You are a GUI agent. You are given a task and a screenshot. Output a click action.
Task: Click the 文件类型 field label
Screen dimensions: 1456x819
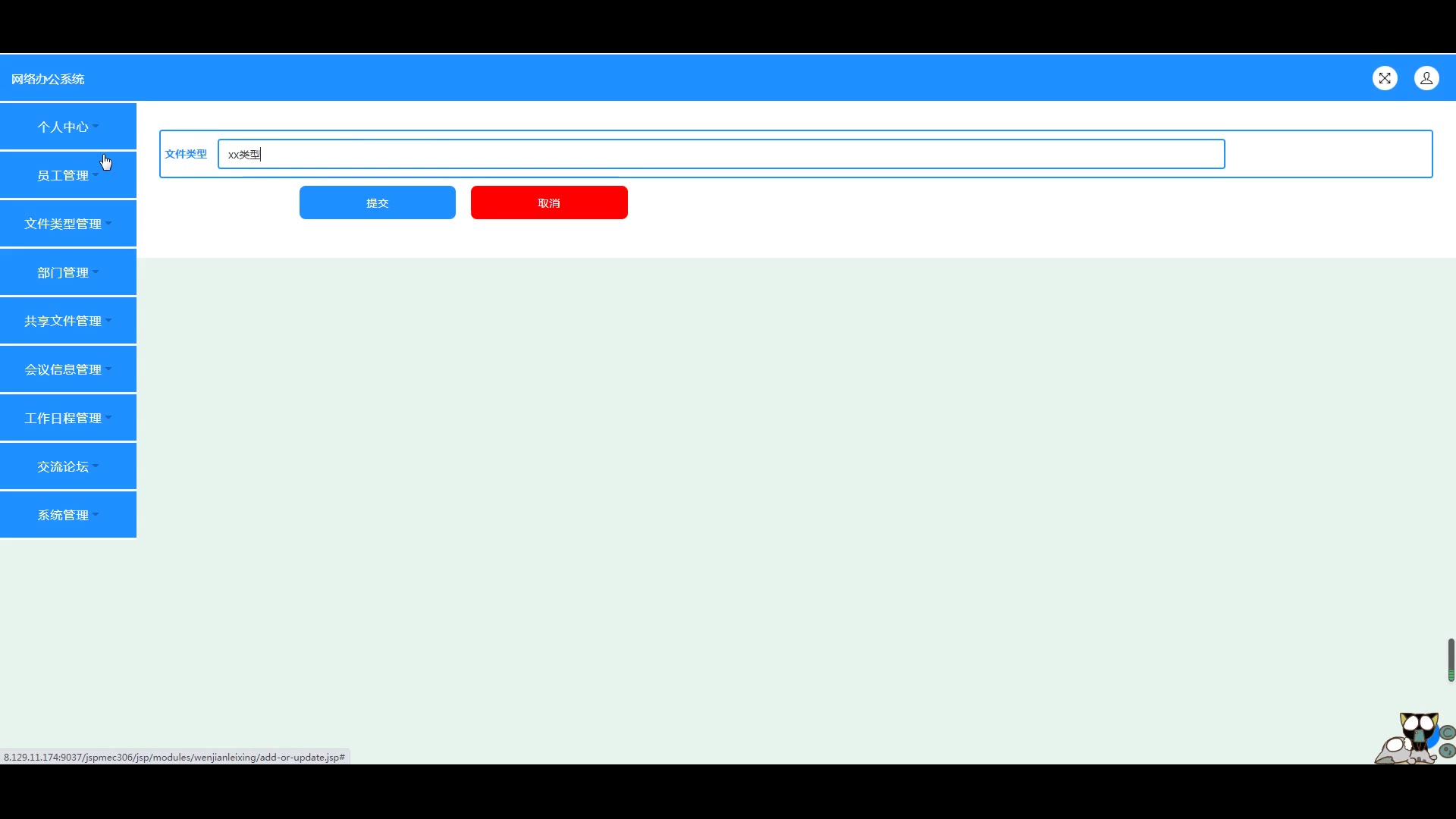click(186, 154)
